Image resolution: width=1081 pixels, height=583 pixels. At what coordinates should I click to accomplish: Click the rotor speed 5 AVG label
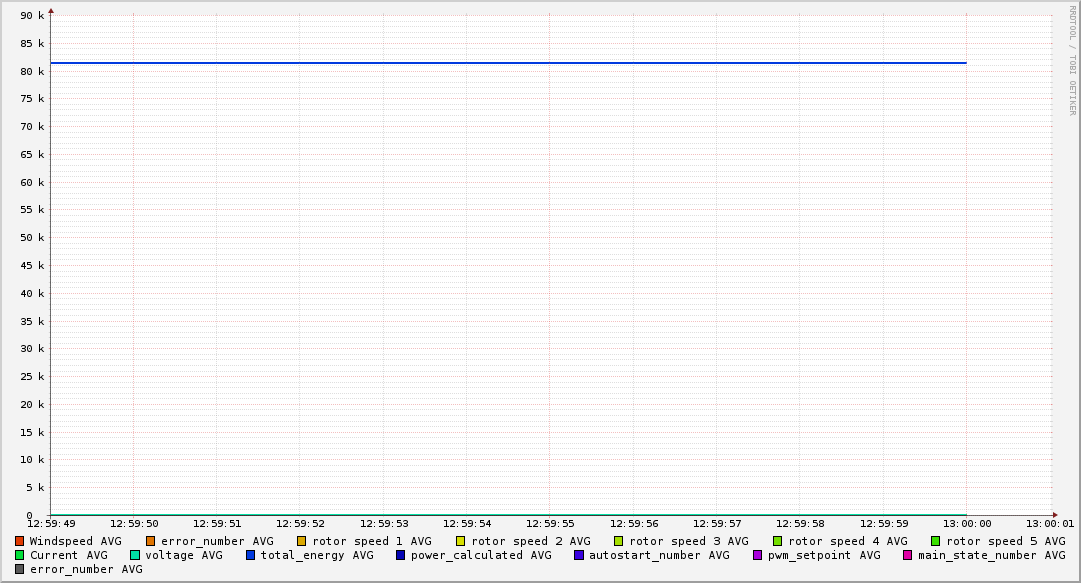pos(1005,541)
